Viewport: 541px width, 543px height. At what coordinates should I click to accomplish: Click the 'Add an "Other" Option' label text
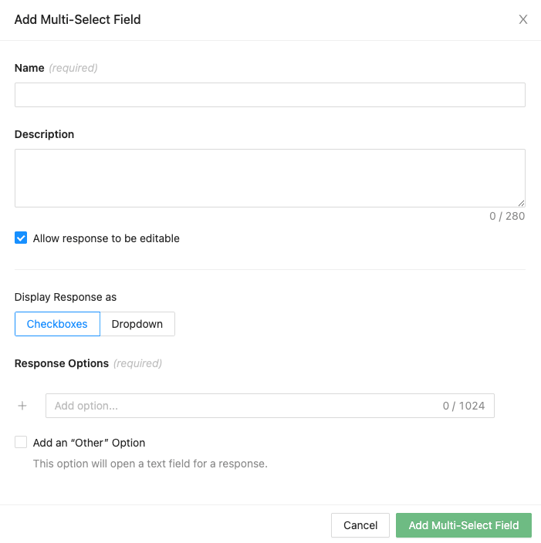point(89,443)
